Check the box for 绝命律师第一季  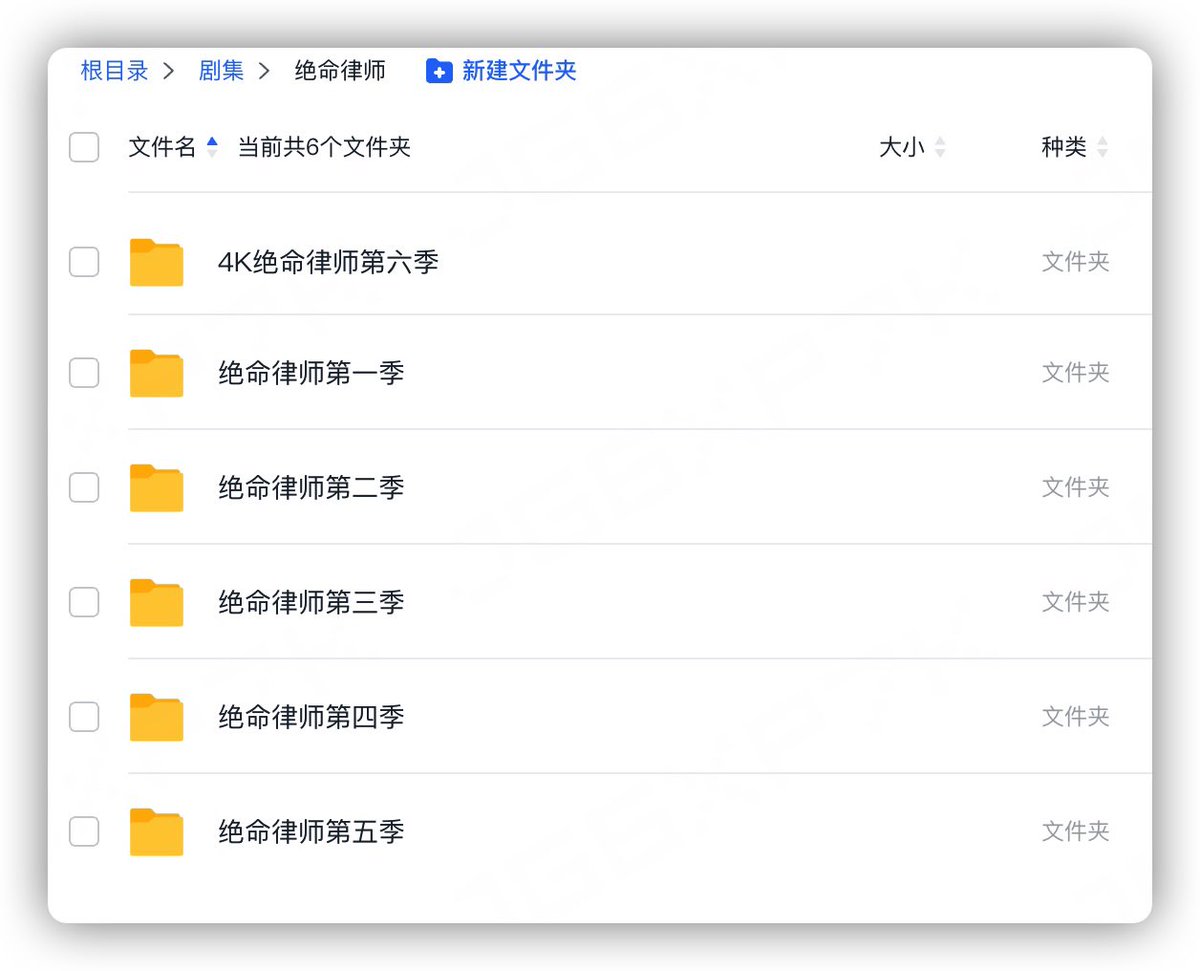click(x=84, y=373)
